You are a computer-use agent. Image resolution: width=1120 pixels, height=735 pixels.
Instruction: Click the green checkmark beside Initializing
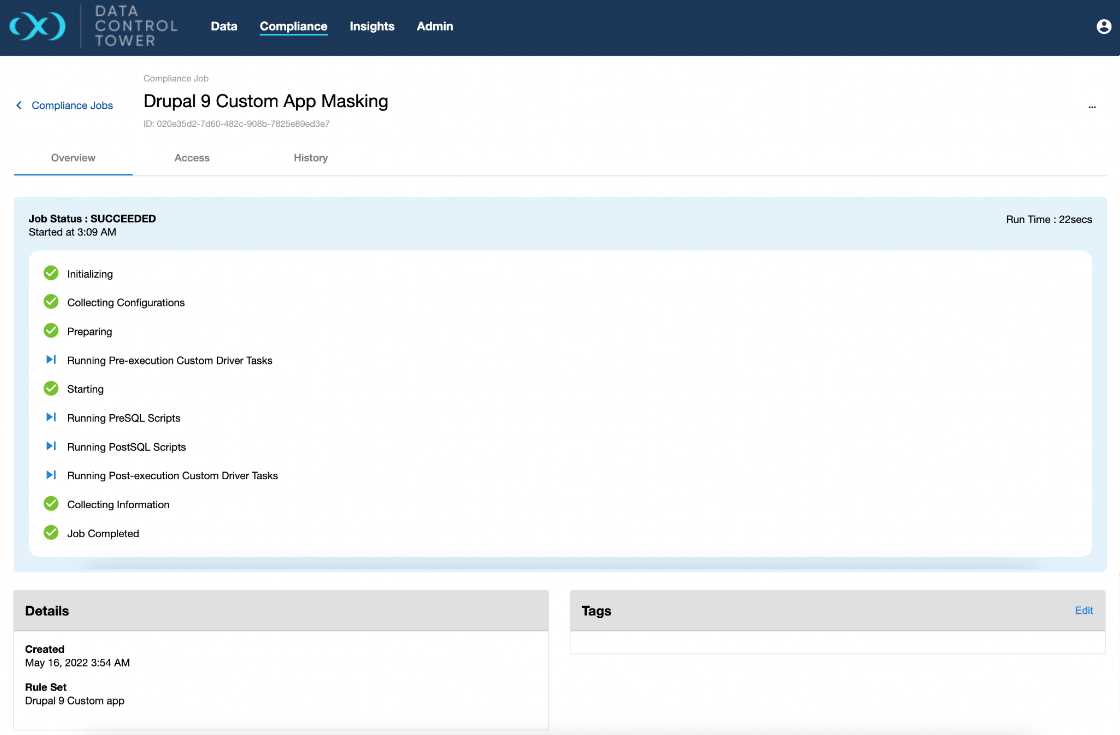coord(51,273)
